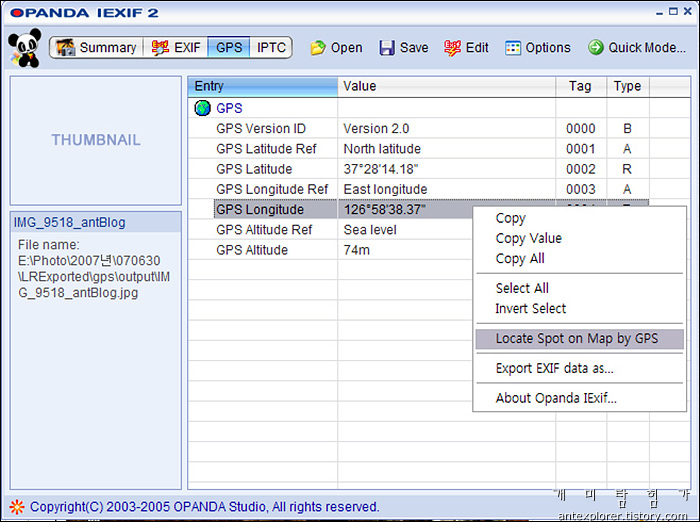700x522 pixels.
Task: Click the THUMBNAIL preview area
Action: click(x=96, y=140)
